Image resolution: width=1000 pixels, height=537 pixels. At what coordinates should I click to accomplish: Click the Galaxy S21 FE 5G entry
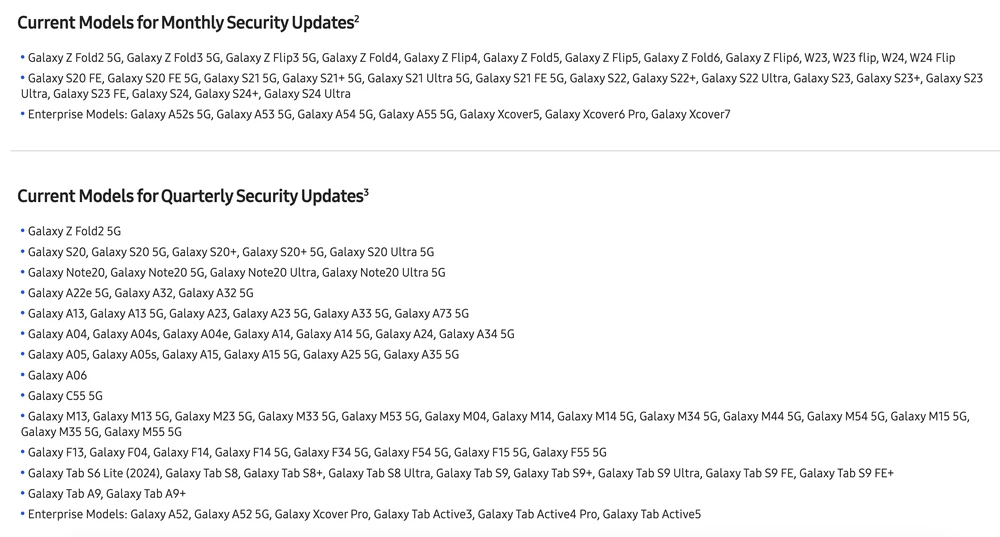click(518, 78)
